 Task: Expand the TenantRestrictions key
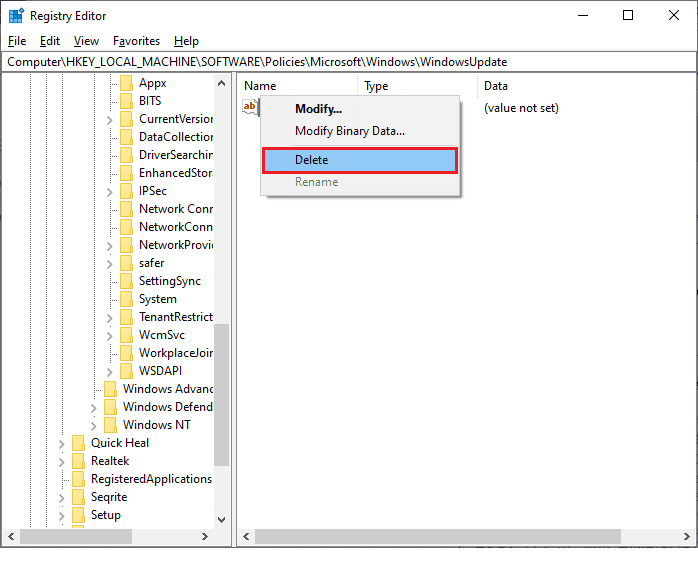[110, 318]
